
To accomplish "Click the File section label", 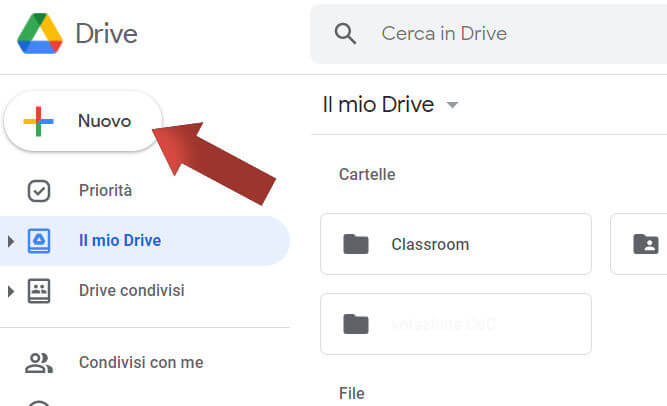I will click(351, 393).
